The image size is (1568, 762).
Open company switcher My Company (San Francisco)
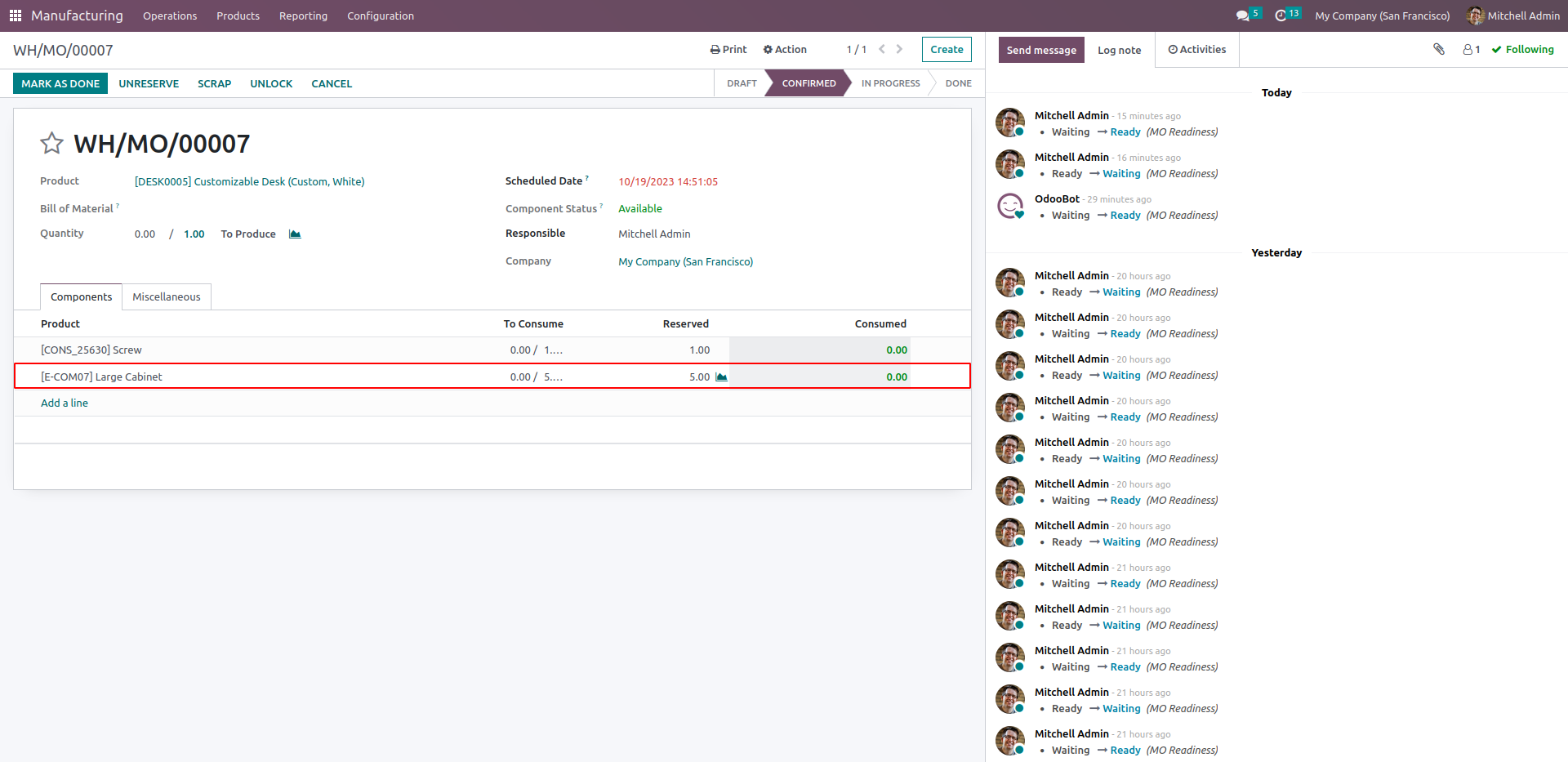tap(1383, 16)
